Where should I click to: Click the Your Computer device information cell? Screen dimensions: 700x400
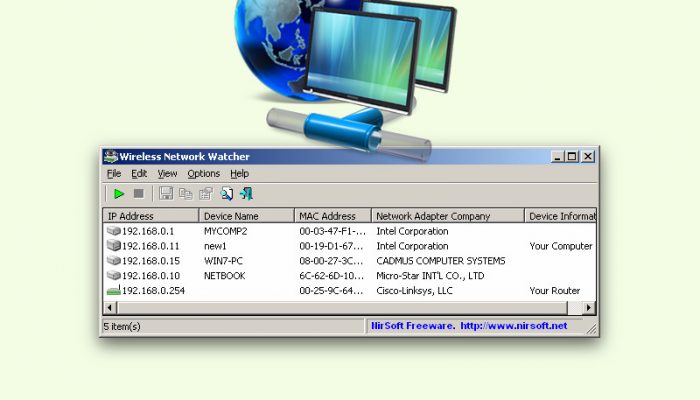point(561,246)
